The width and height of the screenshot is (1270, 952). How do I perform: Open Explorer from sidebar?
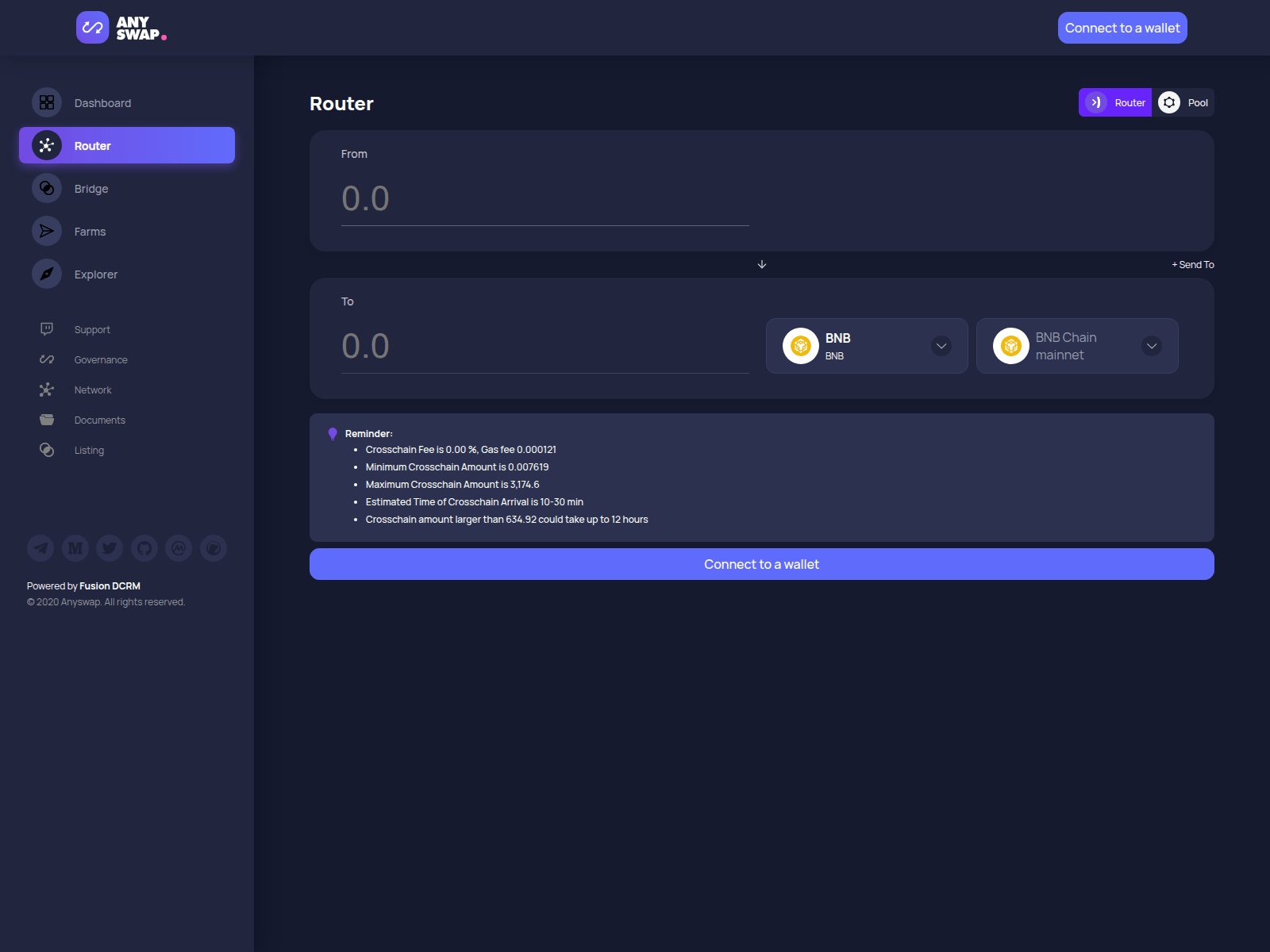pos(127,274)
